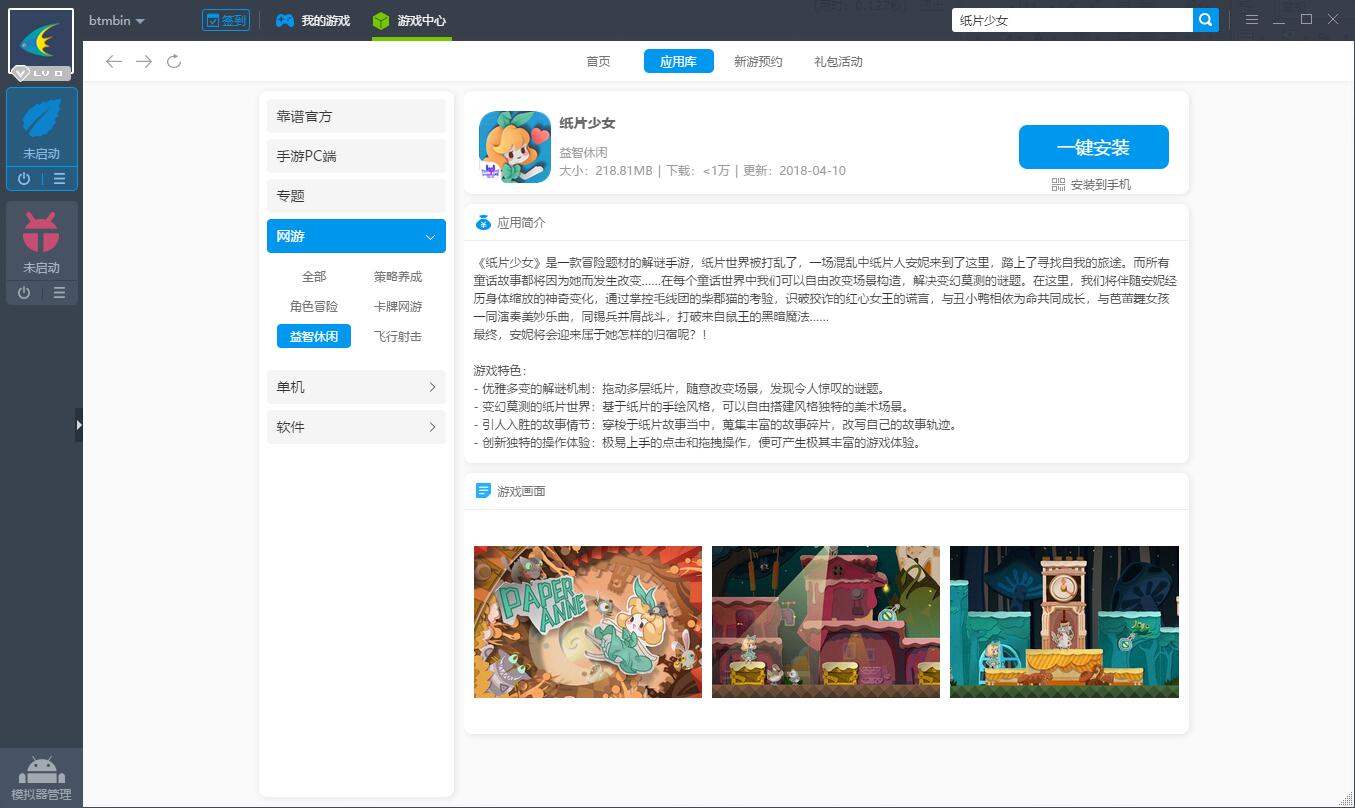Select the 益智休闲 subcategory
The height and width of the screenshot is (808, 1355).
click(x=314, y=337)
